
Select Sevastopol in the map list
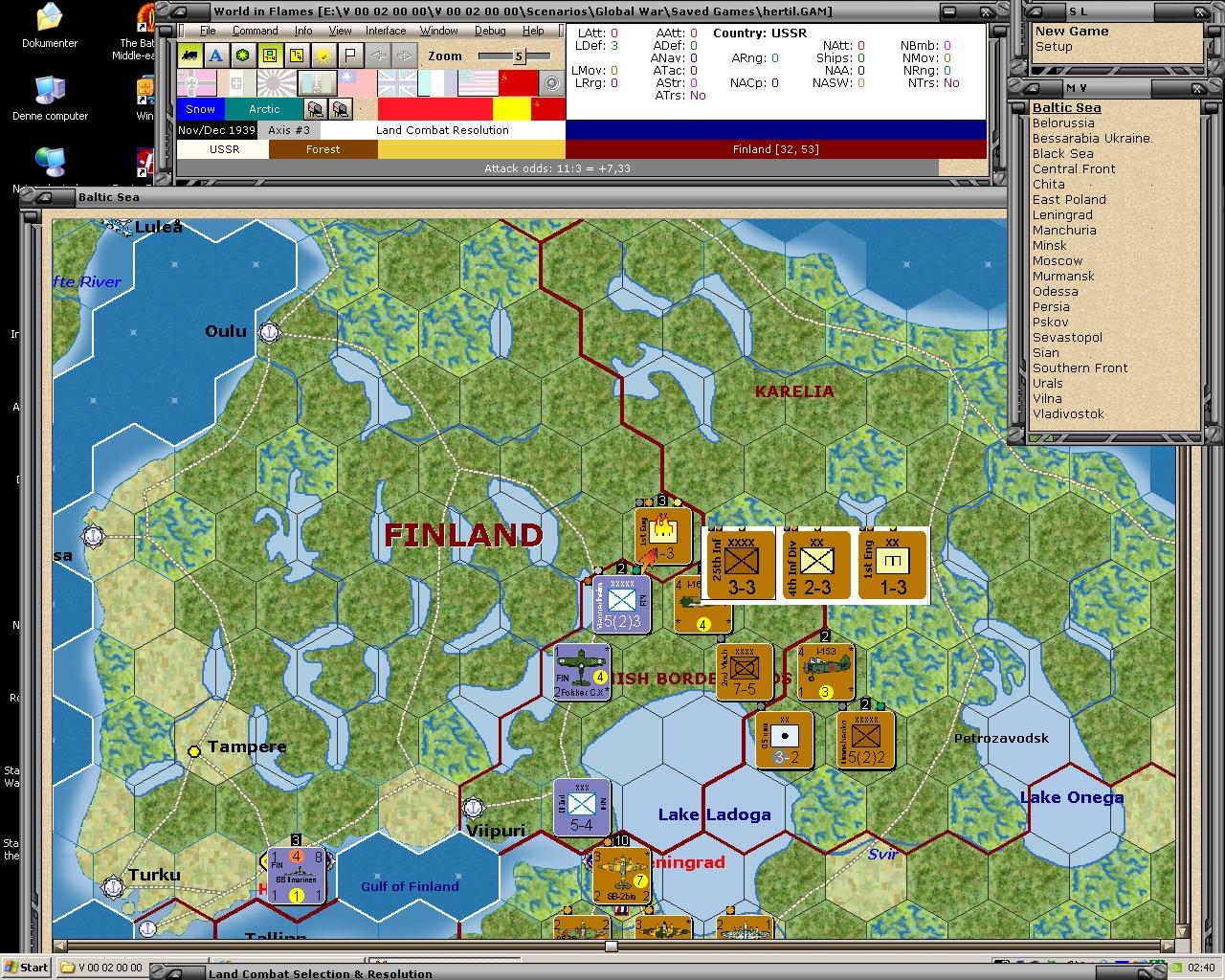pos(1067,338)
